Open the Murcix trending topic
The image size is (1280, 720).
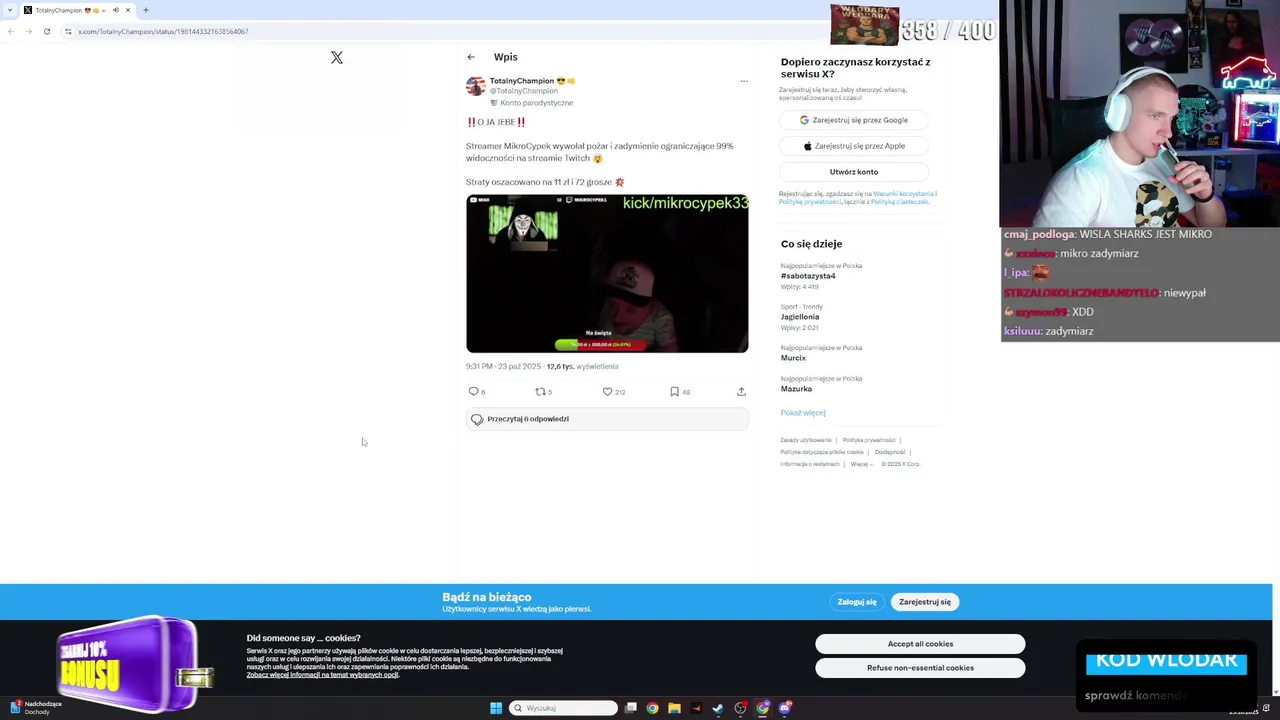tap(793, 358)
